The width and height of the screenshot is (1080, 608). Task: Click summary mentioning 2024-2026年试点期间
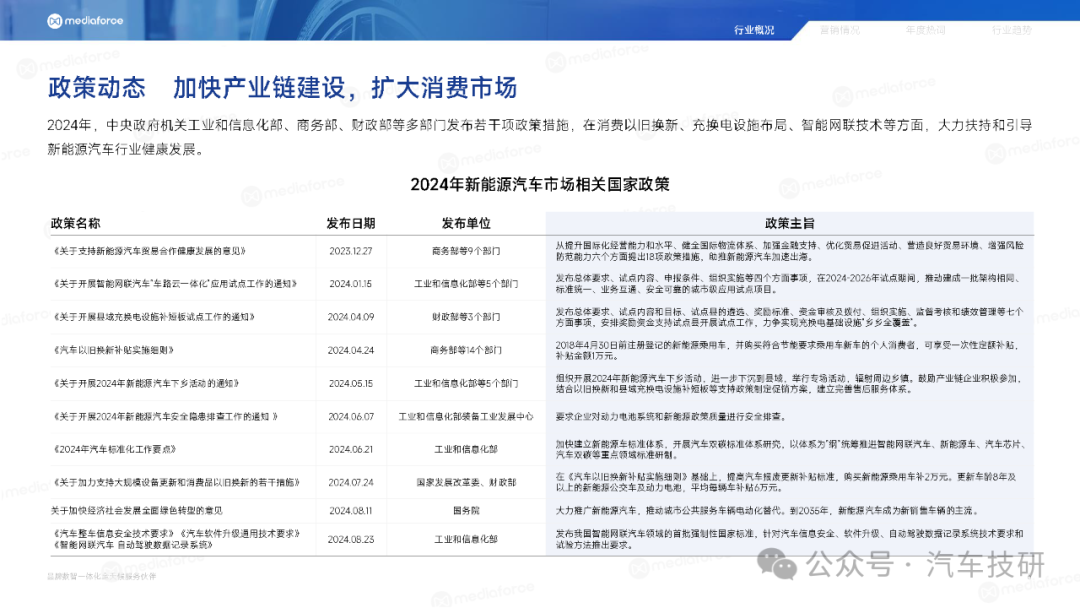pos(789,284)
